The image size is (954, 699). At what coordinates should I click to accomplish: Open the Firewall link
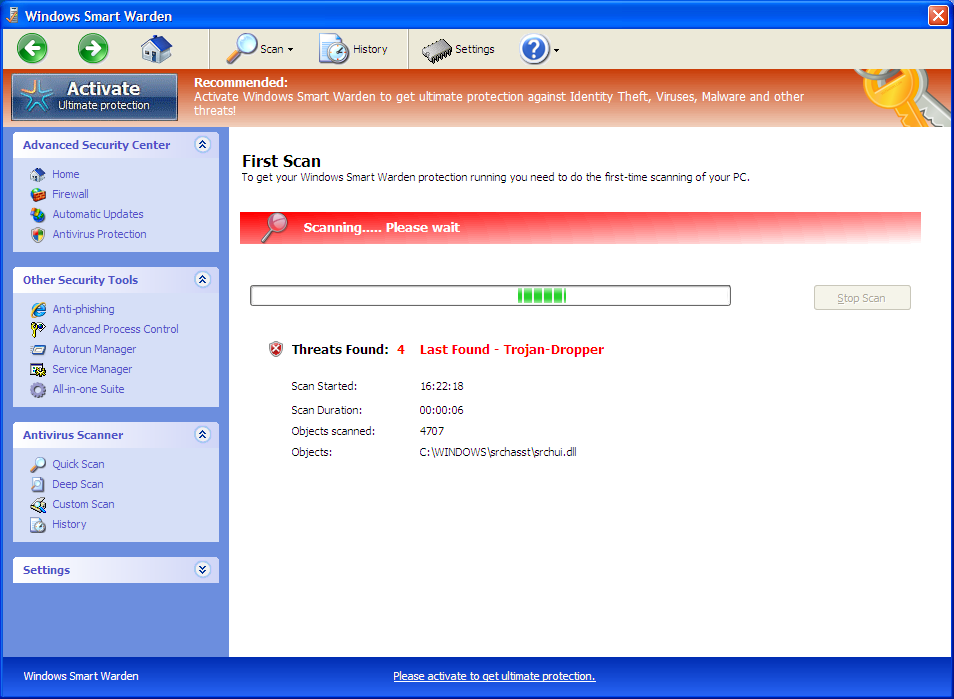(71, 194)
